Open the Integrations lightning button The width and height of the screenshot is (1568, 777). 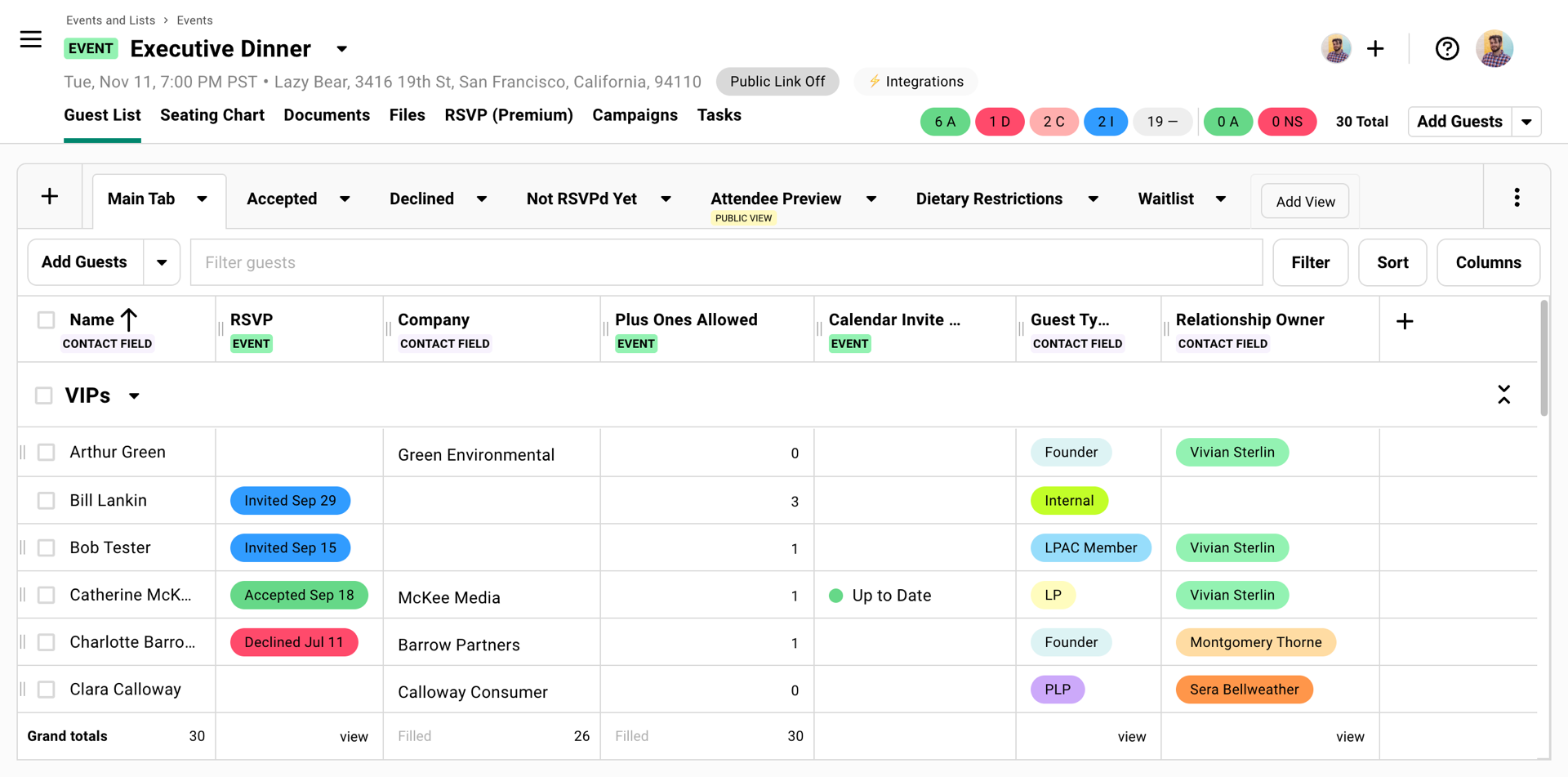pos(915,82)
